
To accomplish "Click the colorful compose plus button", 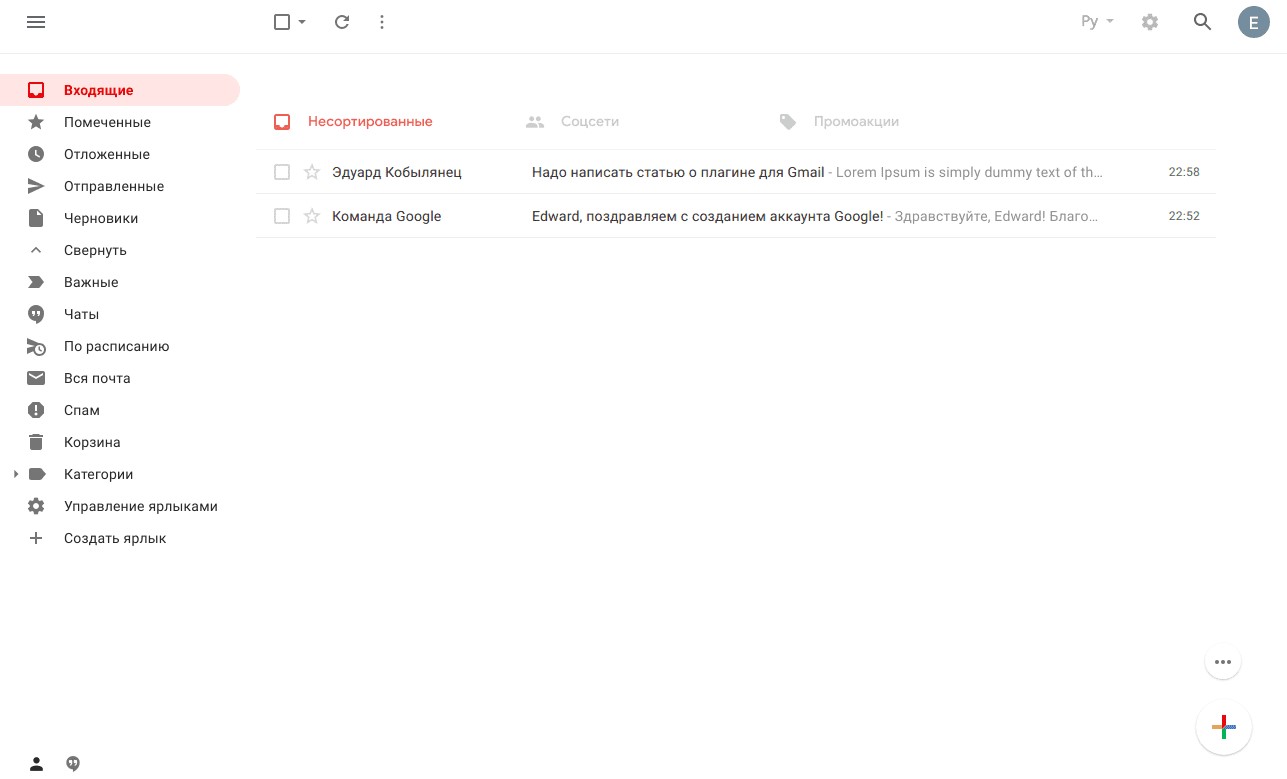I will pos(1223,727).
